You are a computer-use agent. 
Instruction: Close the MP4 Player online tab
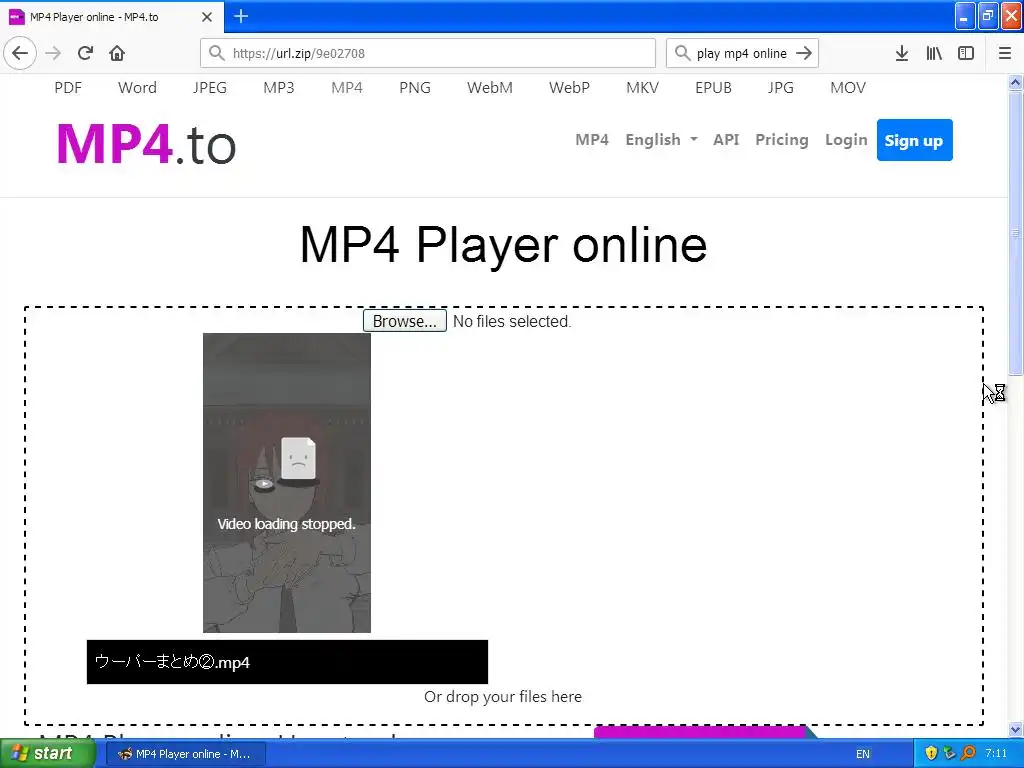[x=207, y=17]
